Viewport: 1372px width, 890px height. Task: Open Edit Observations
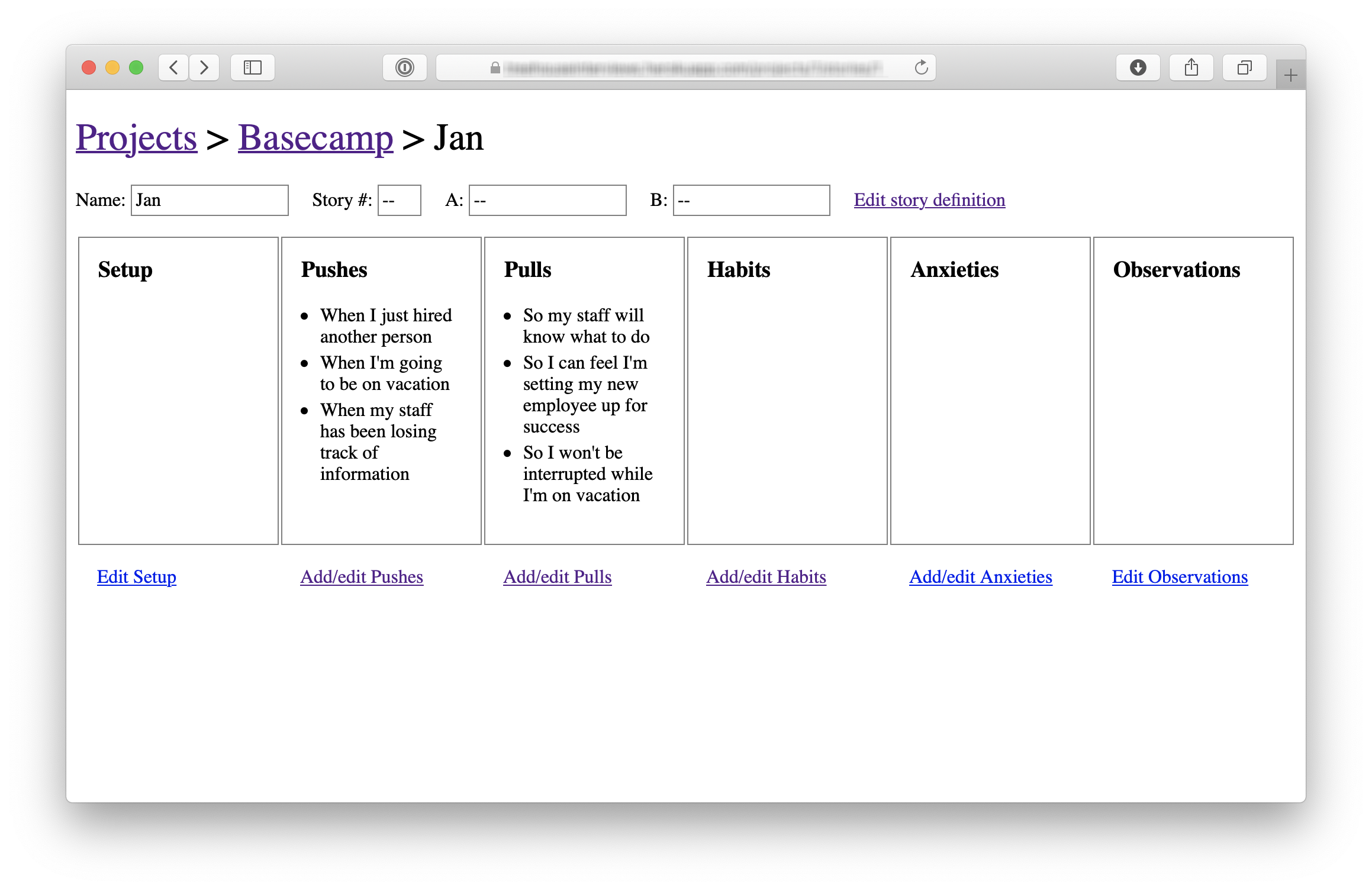tap(1180, 577)
